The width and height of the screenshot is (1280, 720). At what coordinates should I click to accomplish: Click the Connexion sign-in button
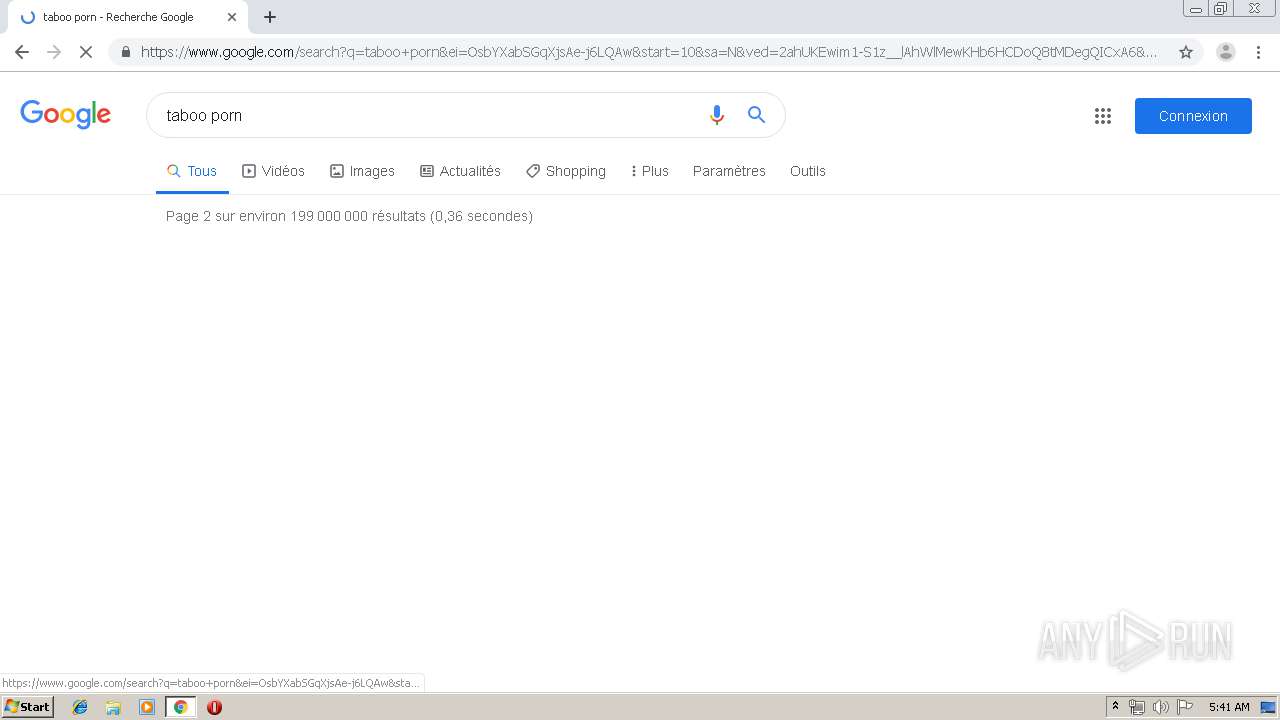1193,116
